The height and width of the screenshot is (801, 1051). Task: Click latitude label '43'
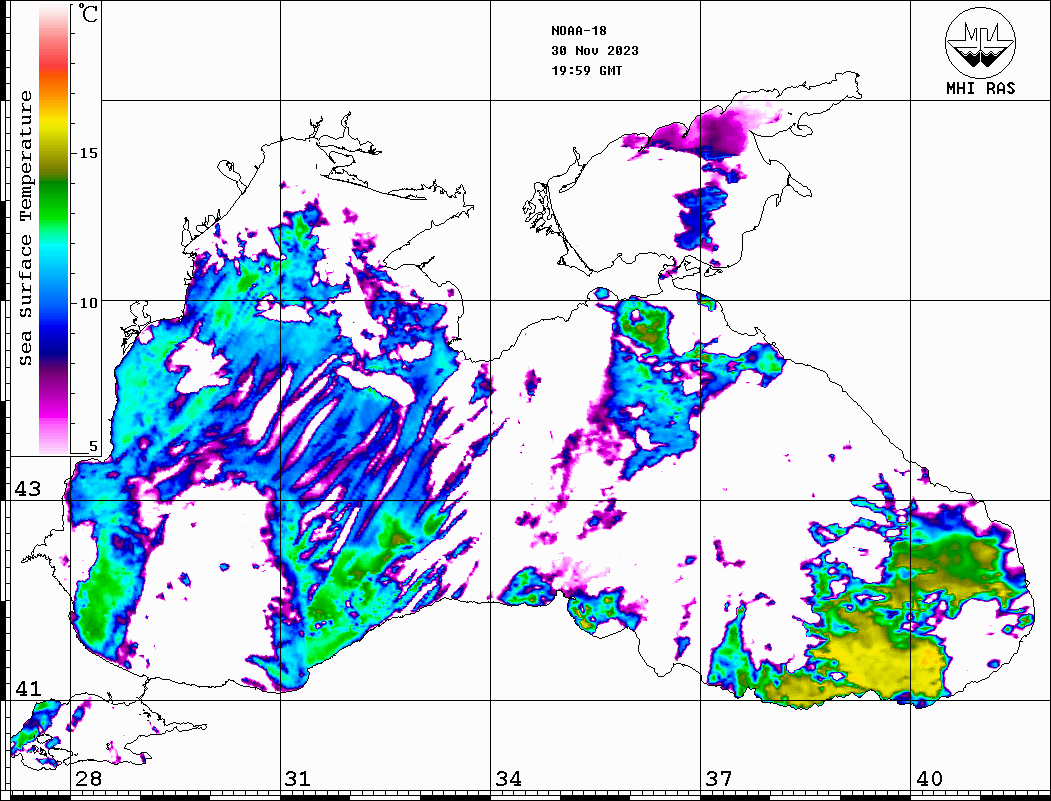coord(27,489)
